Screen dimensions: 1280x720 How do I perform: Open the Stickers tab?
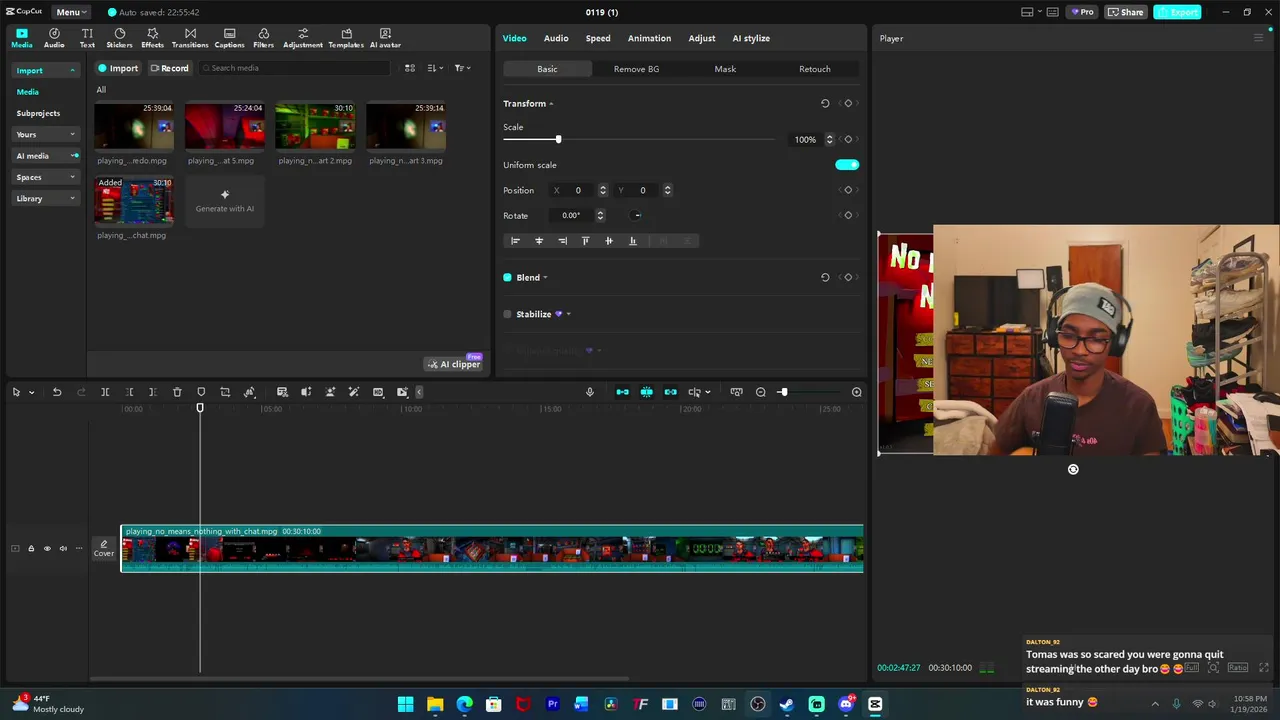click(x=119, y=38)
